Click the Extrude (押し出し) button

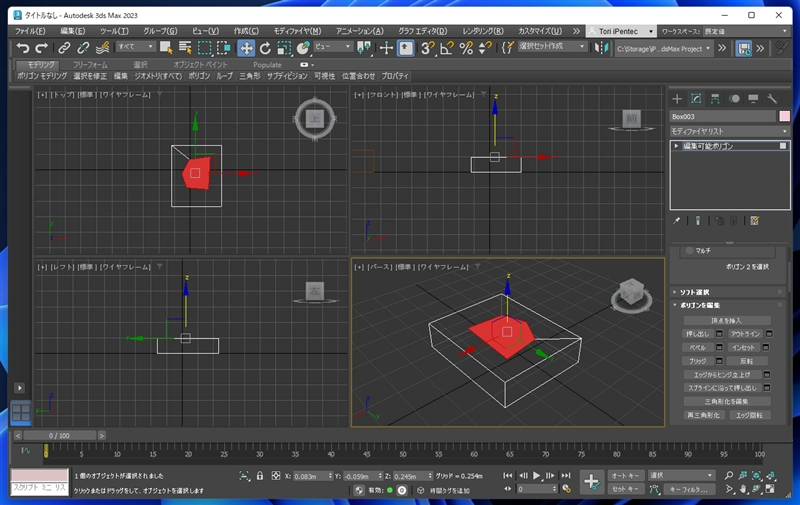tap(697, 334)
